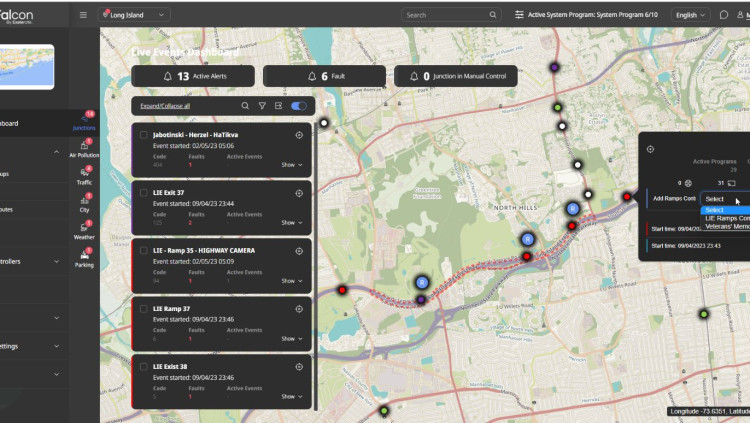Open the English language dropdown
This screenshot has width=750, height=423.
click(690, 15)
